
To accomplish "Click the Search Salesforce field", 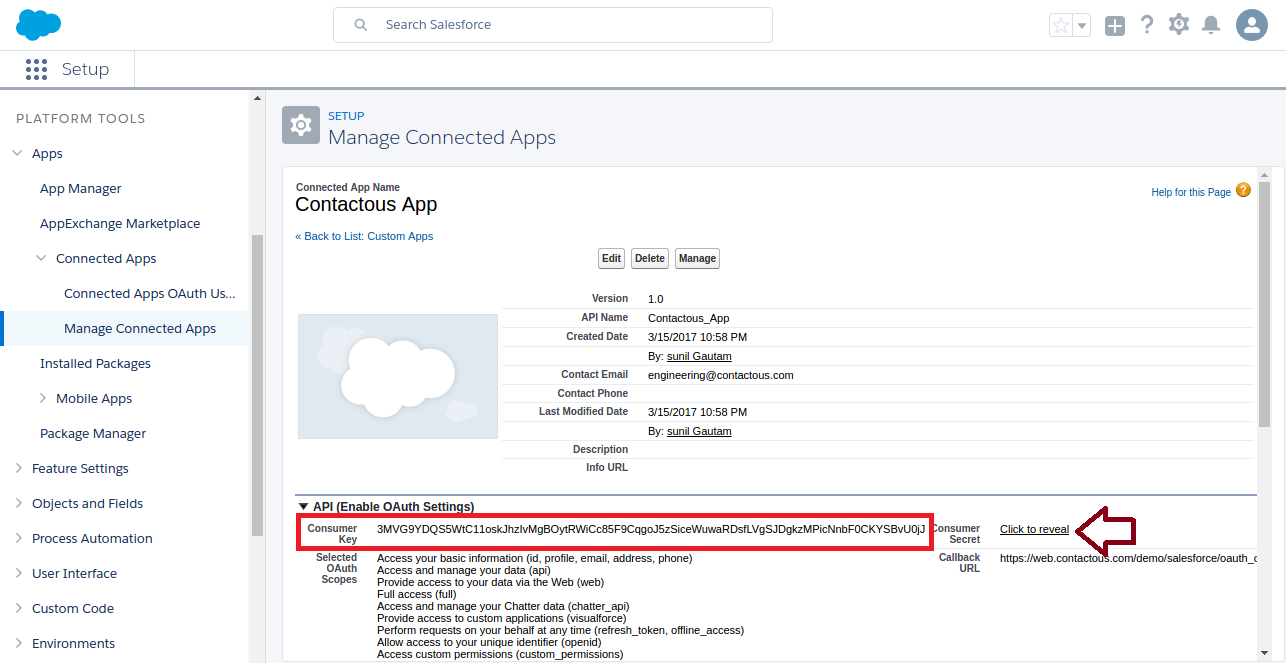I will [553, 25].
